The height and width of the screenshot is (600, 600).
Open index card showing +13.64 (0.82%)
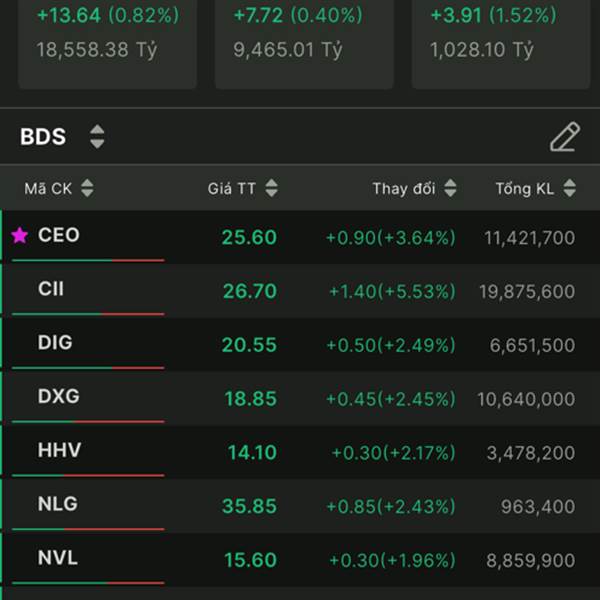(x=107, y=35)
